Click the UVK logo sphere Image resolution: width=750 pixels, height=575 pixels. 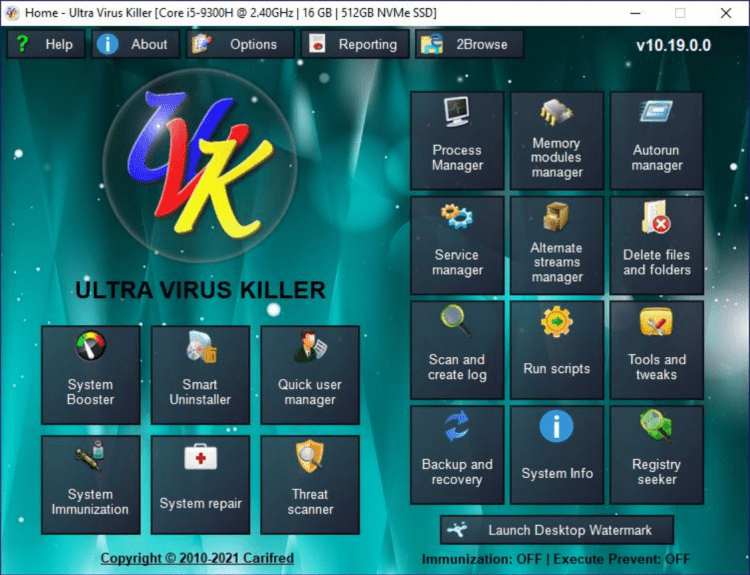pyautogui.click(x=199, y=166)
